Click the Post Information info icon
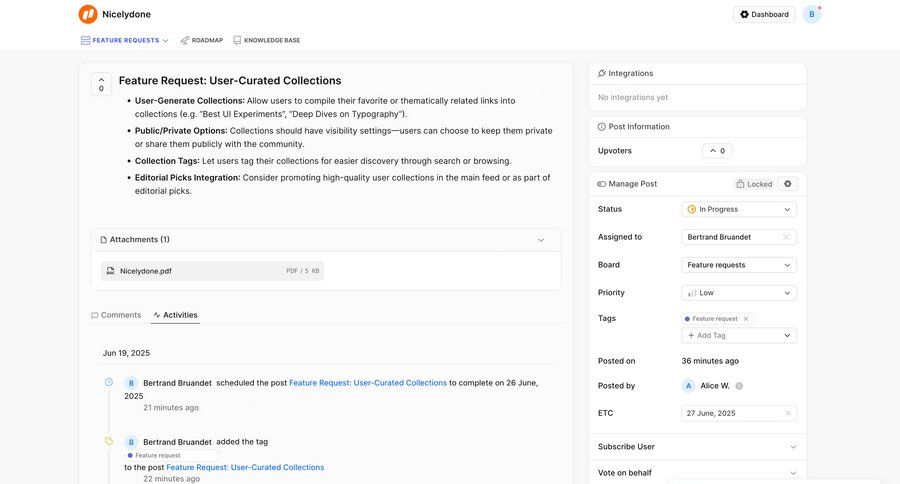Image resolution: width=900 pixels, height=484 pixels. (x=602, y=127)
